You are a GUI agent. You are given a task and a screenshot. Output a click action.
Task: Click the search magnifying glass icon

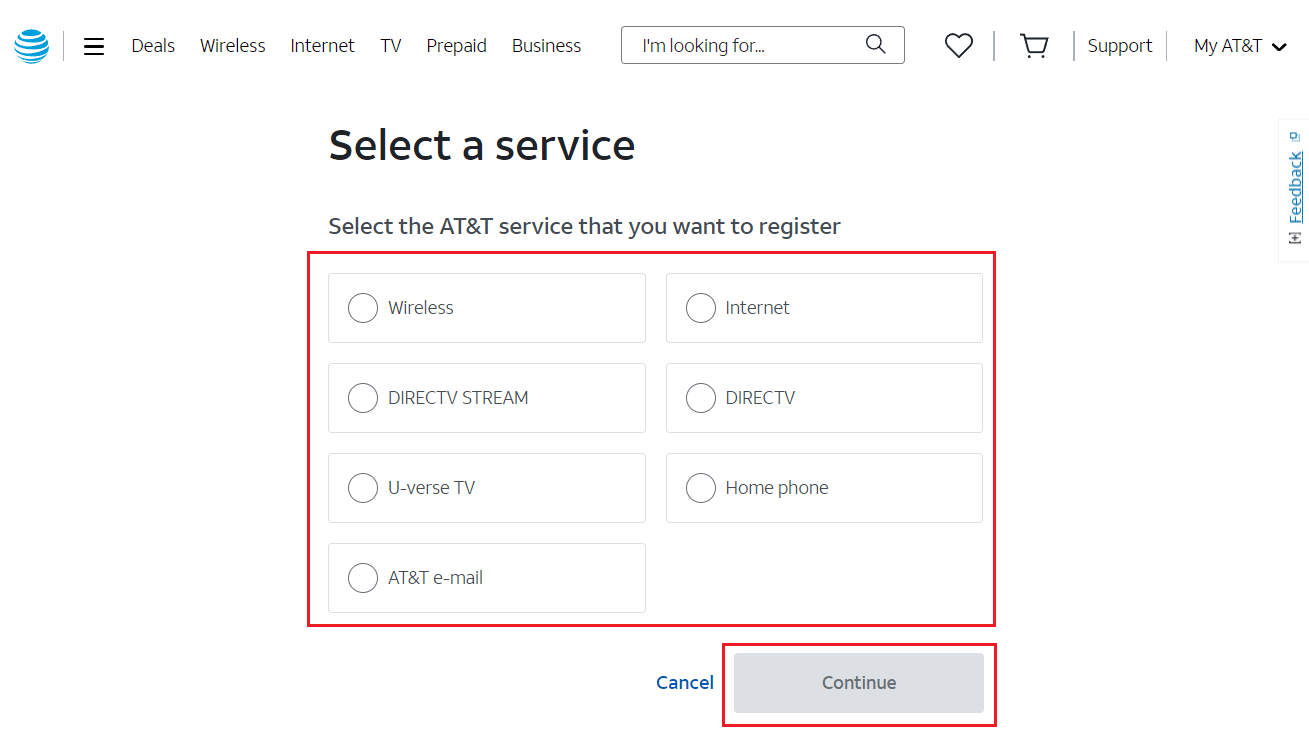[x=875, y=44]
